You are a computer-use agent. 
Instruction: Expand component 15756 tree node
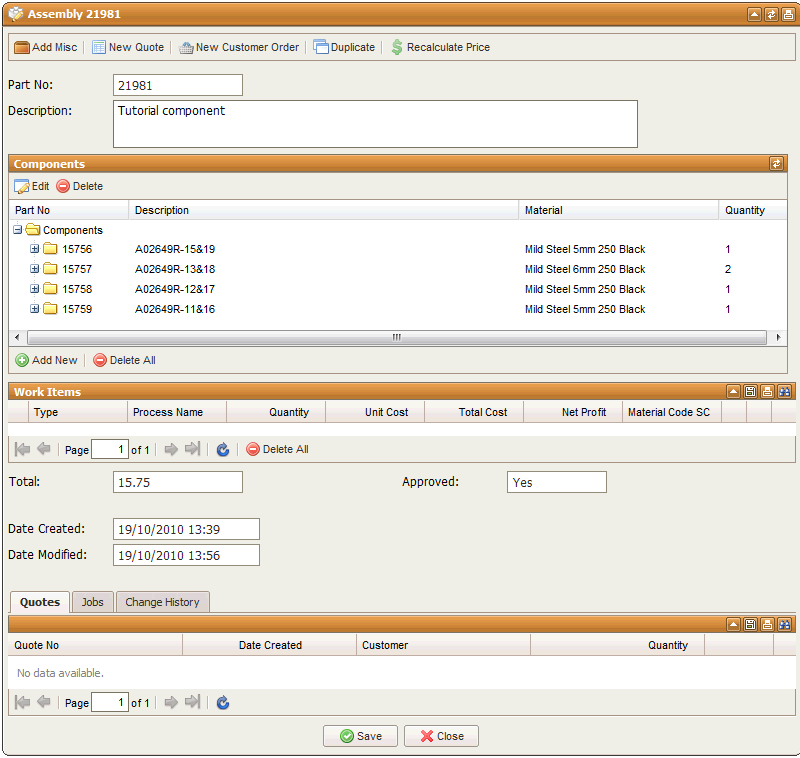35,249
